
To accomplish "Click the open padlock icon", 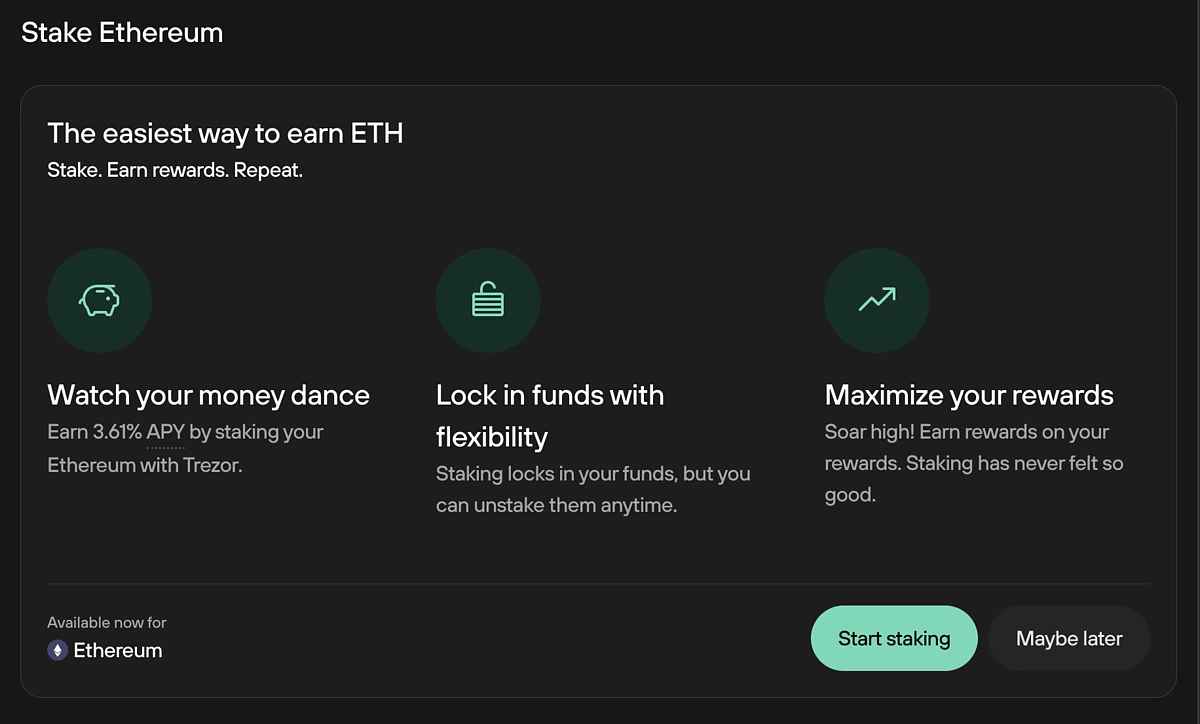I will 487,300.
